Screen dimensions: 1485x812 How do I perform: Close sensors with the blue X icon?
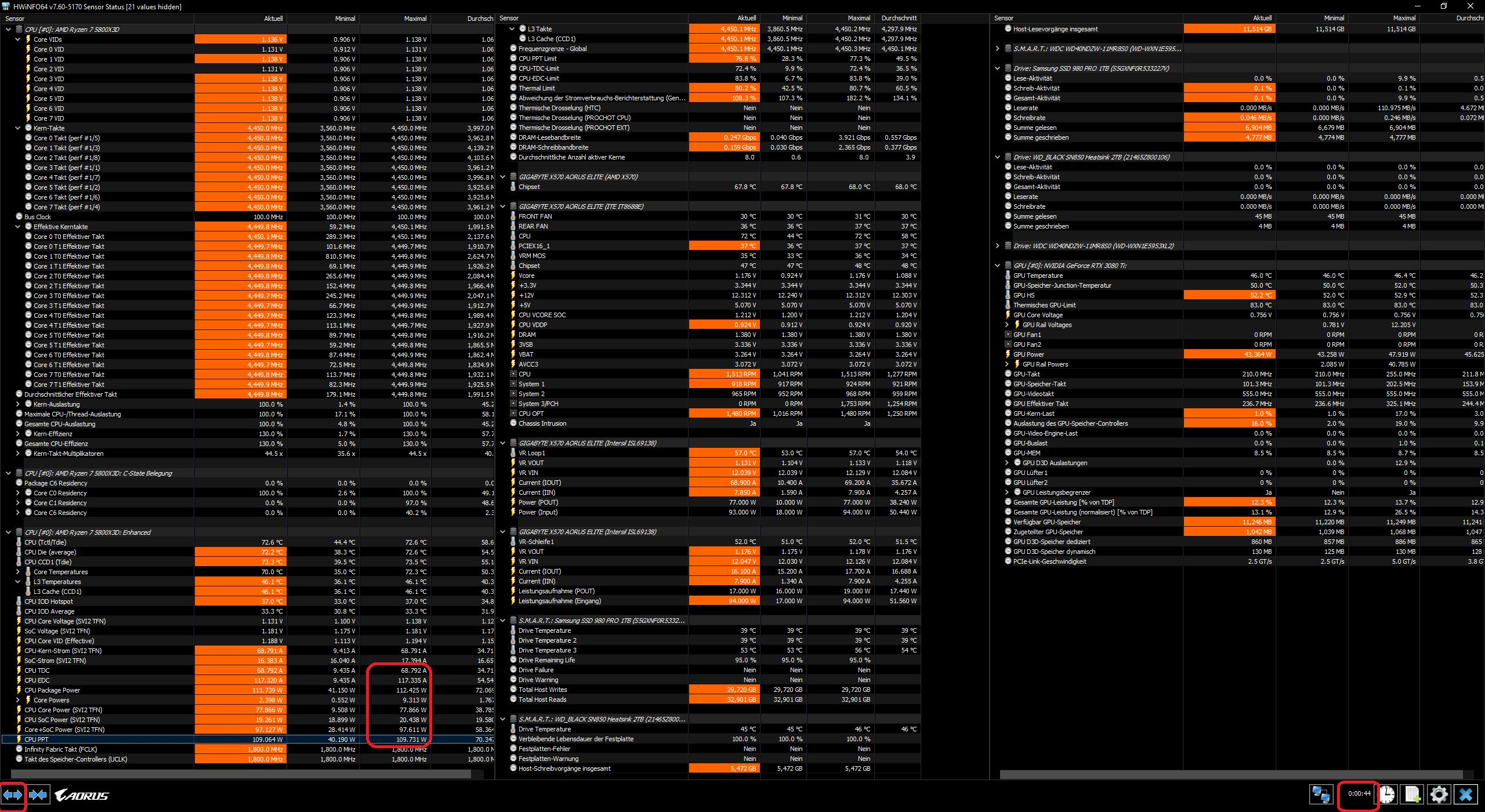click(x=1466, y=794)
